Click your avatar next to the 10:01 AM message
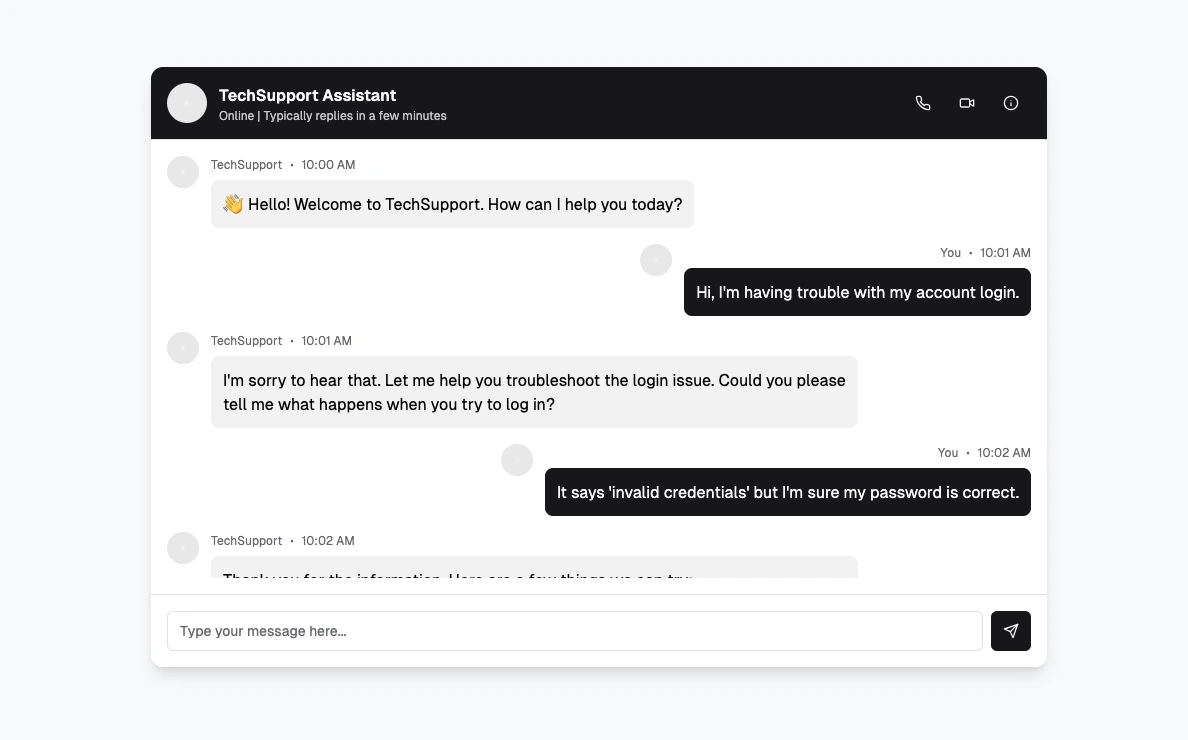The width and height of the screenshot is (1188, 740). click(656, 260)
